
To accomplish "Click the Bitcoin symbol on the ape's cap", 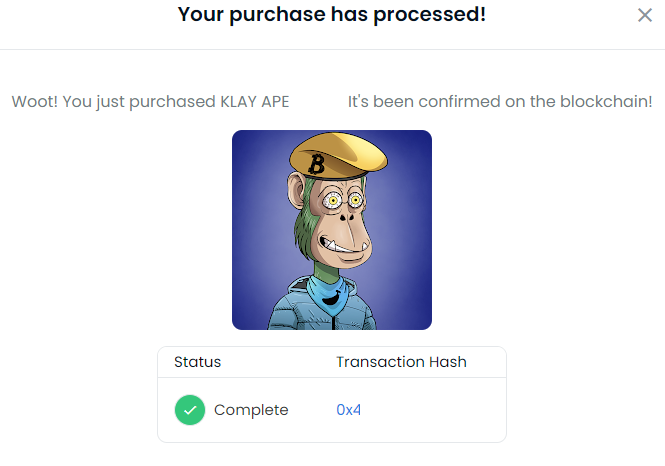I will [319, 164].
